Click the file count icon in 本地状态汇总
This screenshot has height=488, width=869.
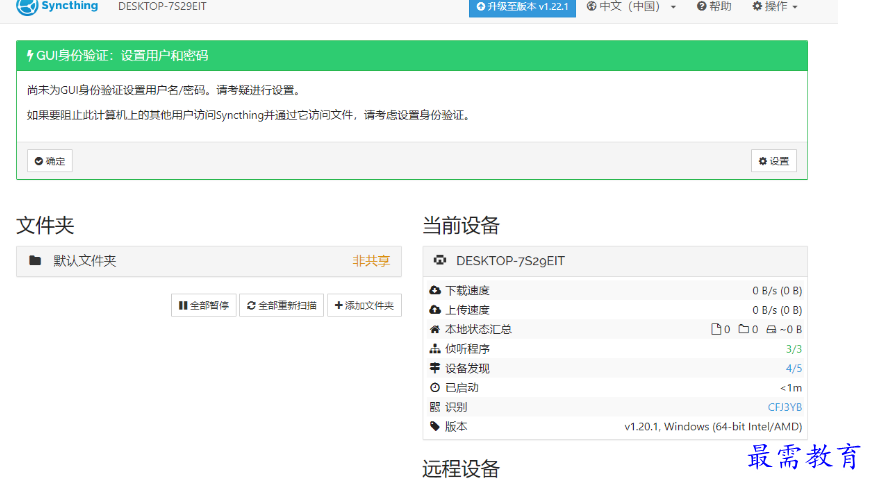point(716,329)
